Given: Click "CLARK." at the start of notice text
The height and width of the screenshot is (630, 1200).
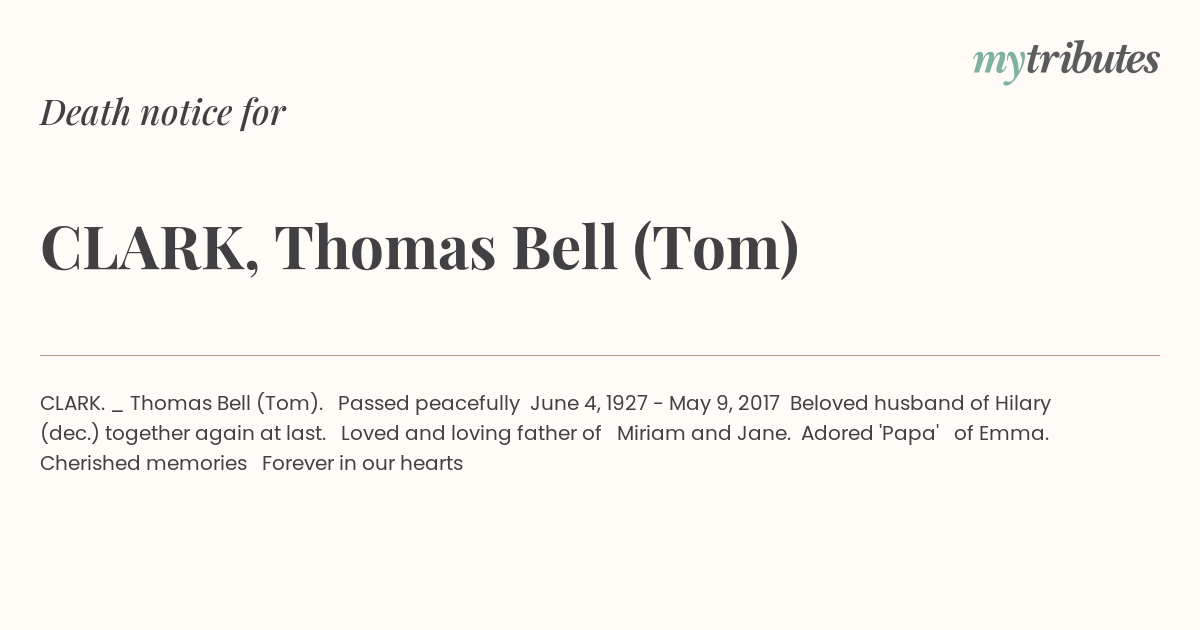Looking at the screenshot, I should point(73,404).
